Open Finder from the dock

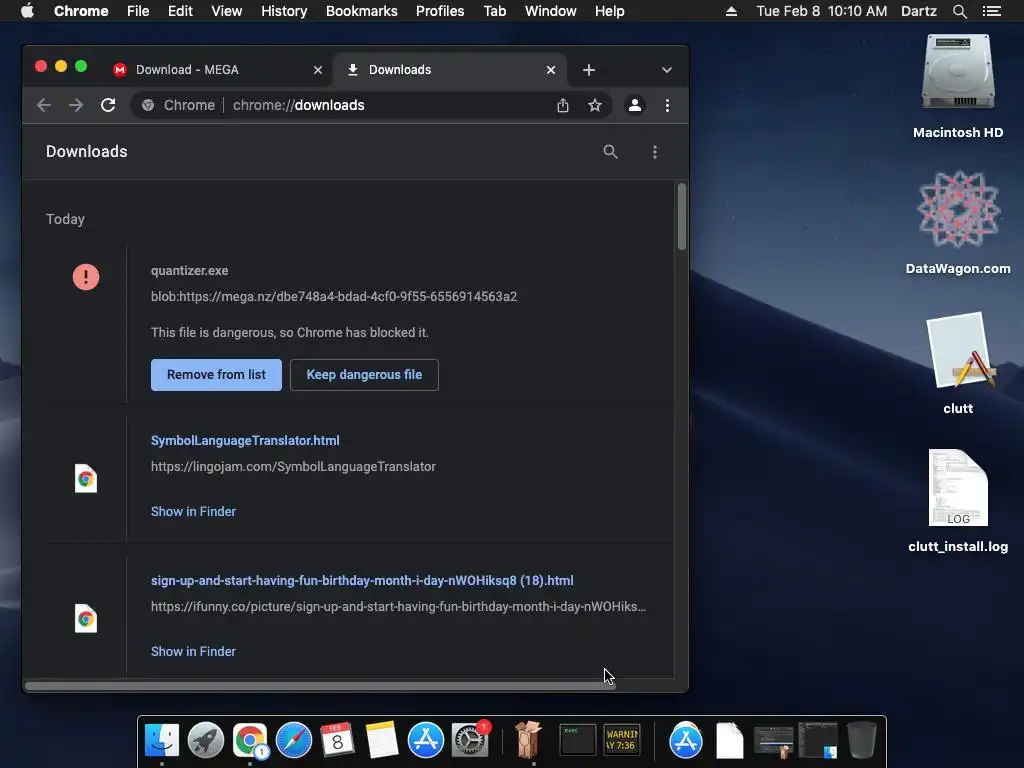point(161,740)
